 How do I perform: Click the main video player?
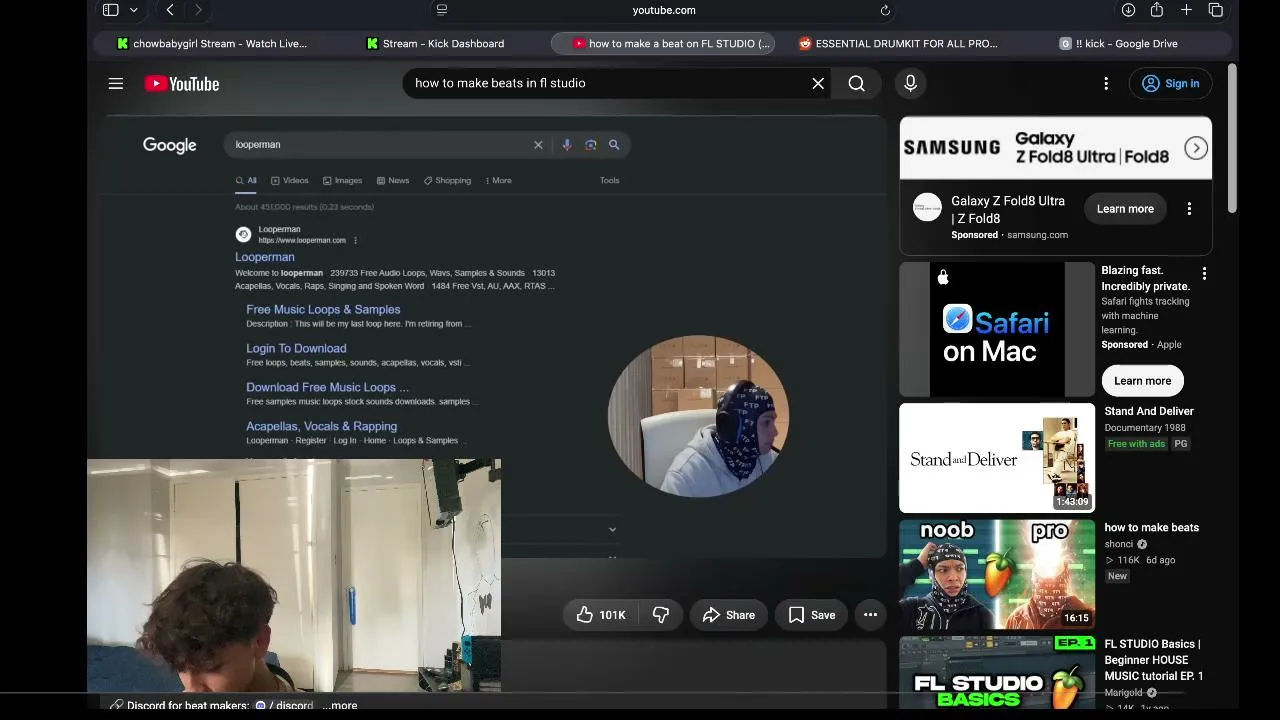point(495,337)
